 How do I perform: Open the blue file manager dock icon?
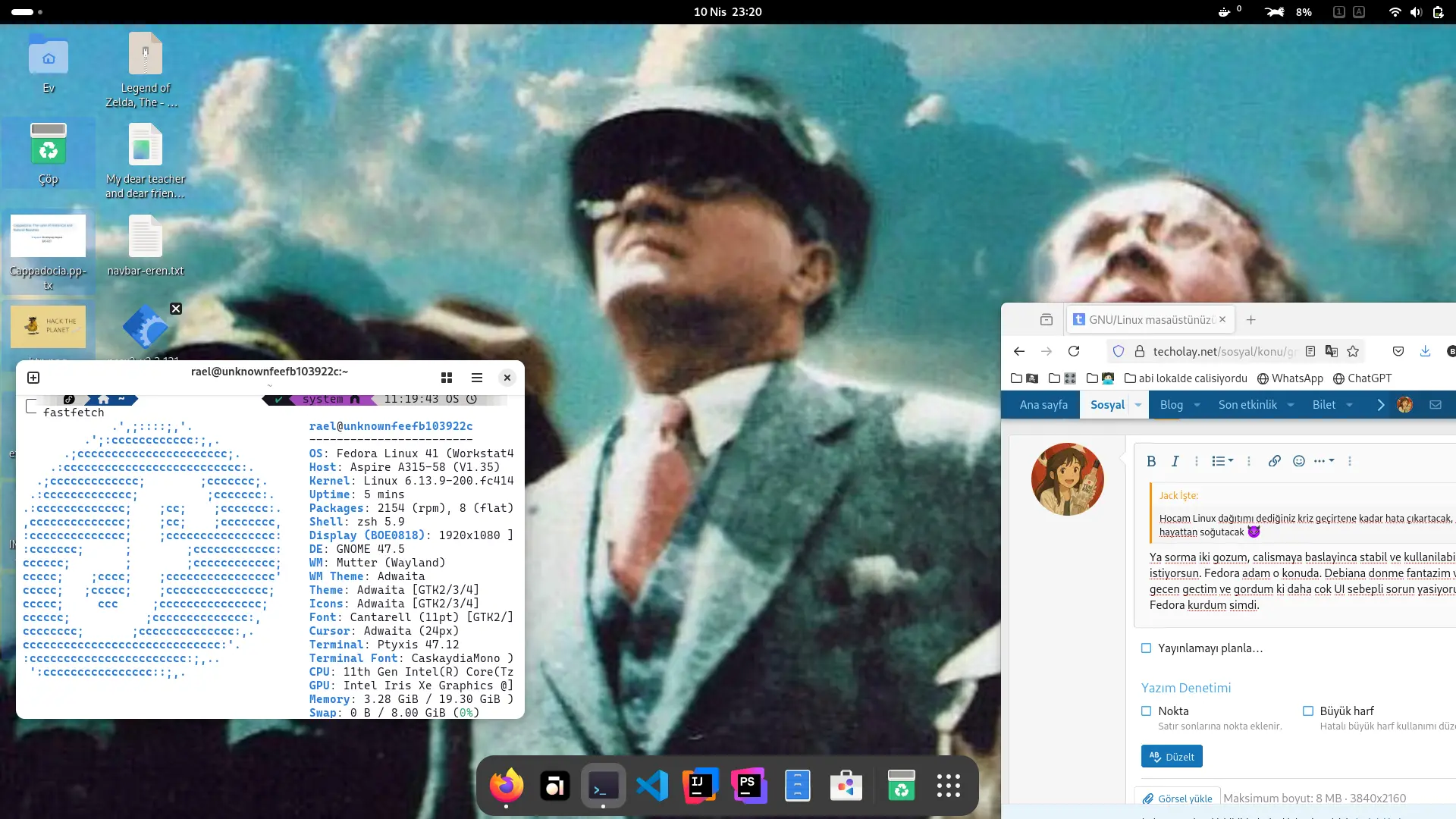click(x=797, y=786)
